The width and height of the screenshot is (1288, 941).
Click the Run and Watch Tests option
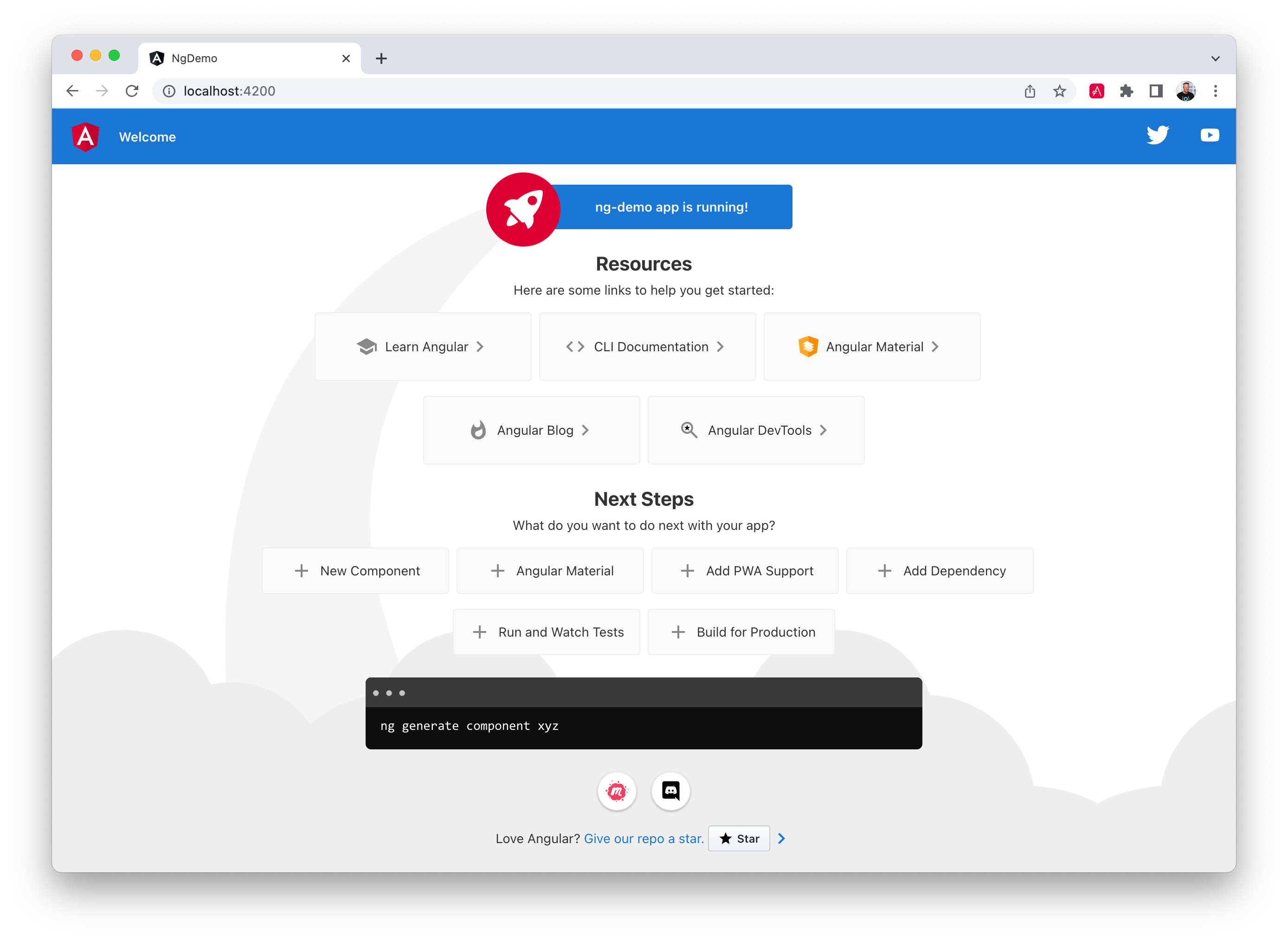pyautogui.click(x=549, y=631)
